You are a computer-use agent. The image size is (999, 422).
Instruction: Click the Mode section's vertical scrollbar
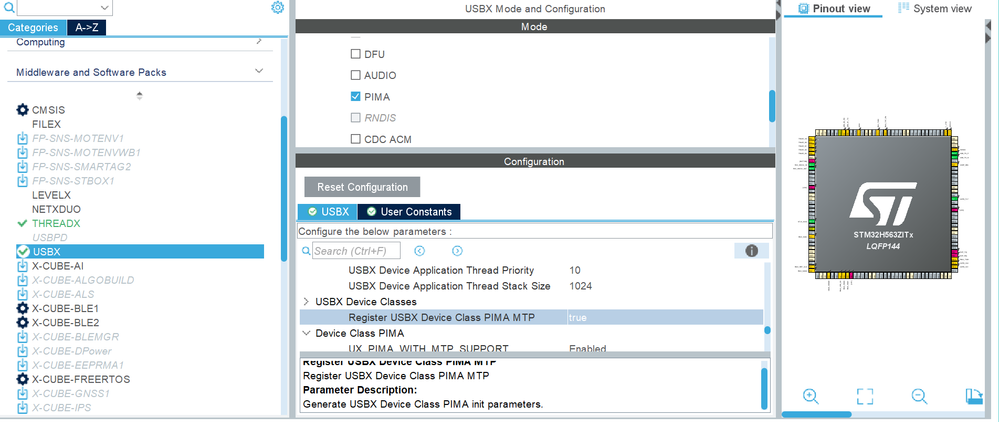click(x=772, y=106)
